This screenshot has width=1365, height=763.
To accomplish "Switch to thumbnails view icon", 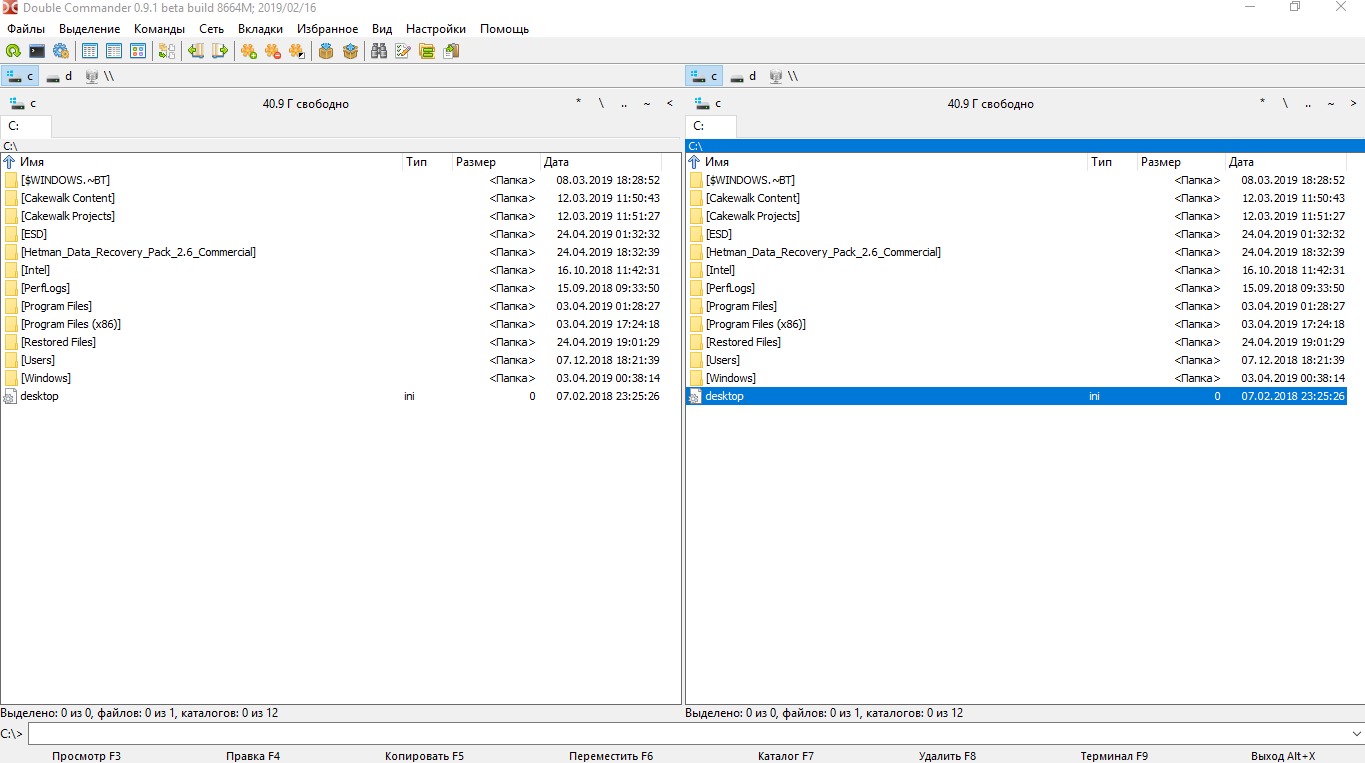I will coord(138,51).
